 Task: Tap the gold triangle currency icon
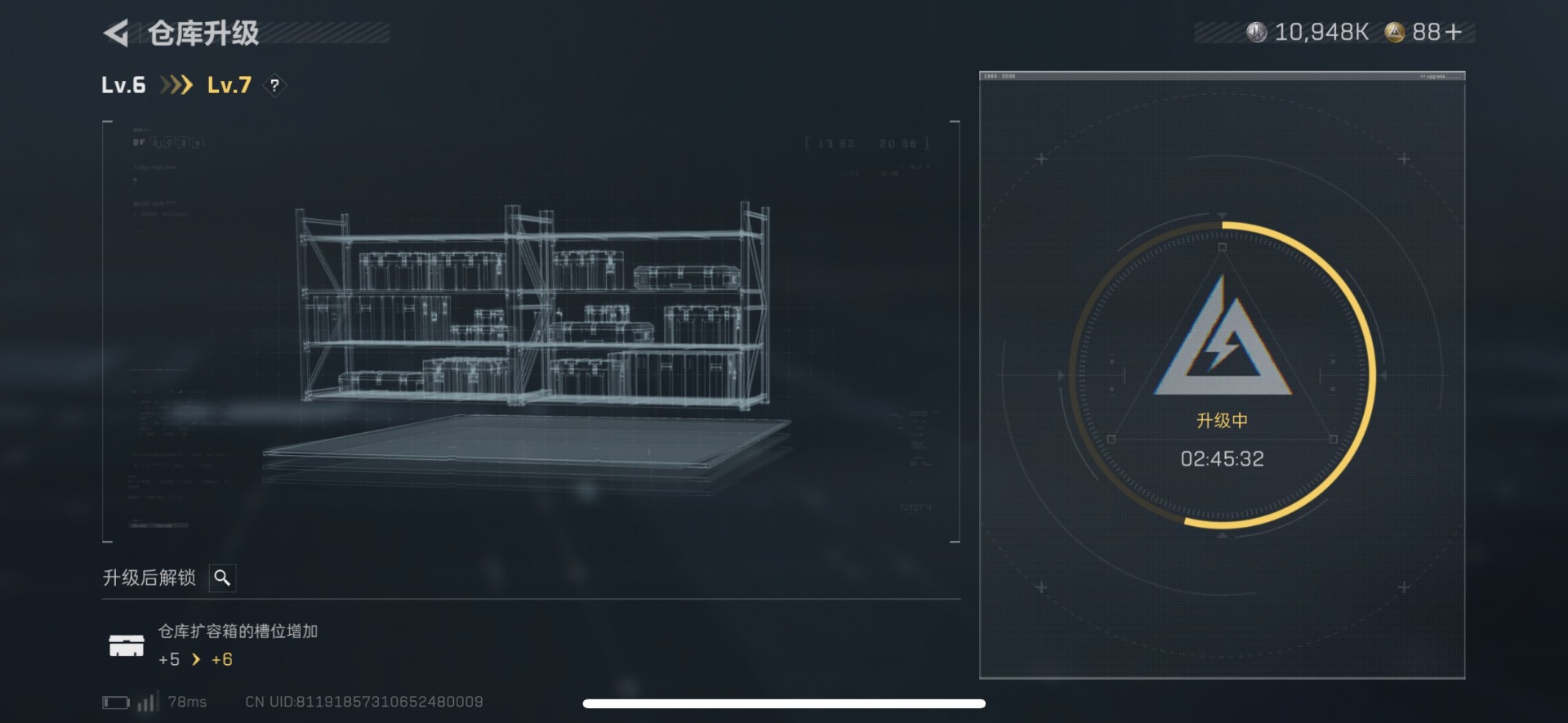pyautogui.click(x=1395, y=32)
